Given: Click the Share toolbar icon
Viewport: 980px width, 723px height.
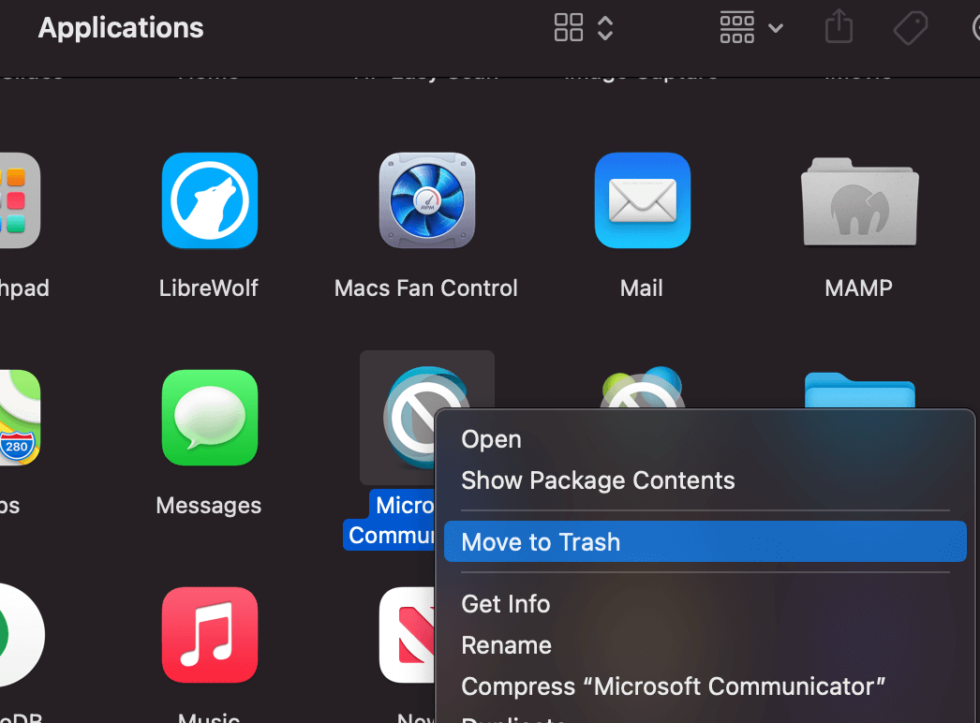Looking at the screenshot, I should click(x=839, y=28).
